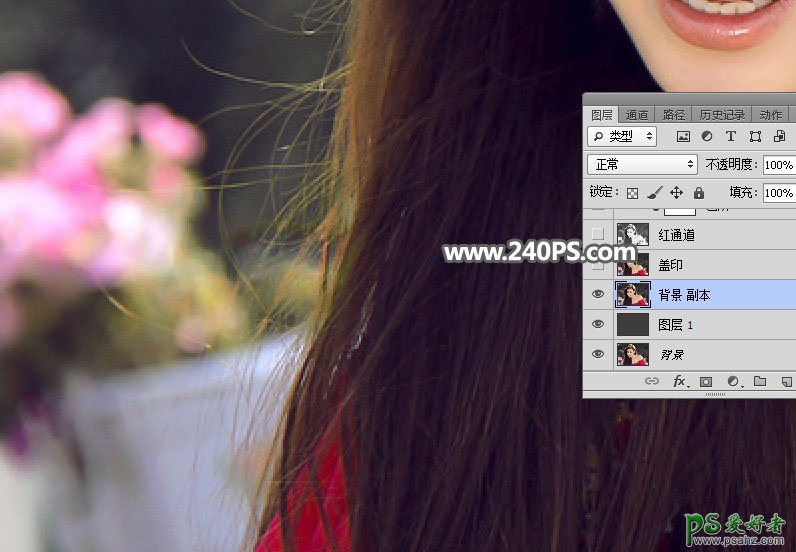The height and width of the screenshot is (552, 796).
Task: Click the 不透明度 value field
Action: tap(779, 165)
